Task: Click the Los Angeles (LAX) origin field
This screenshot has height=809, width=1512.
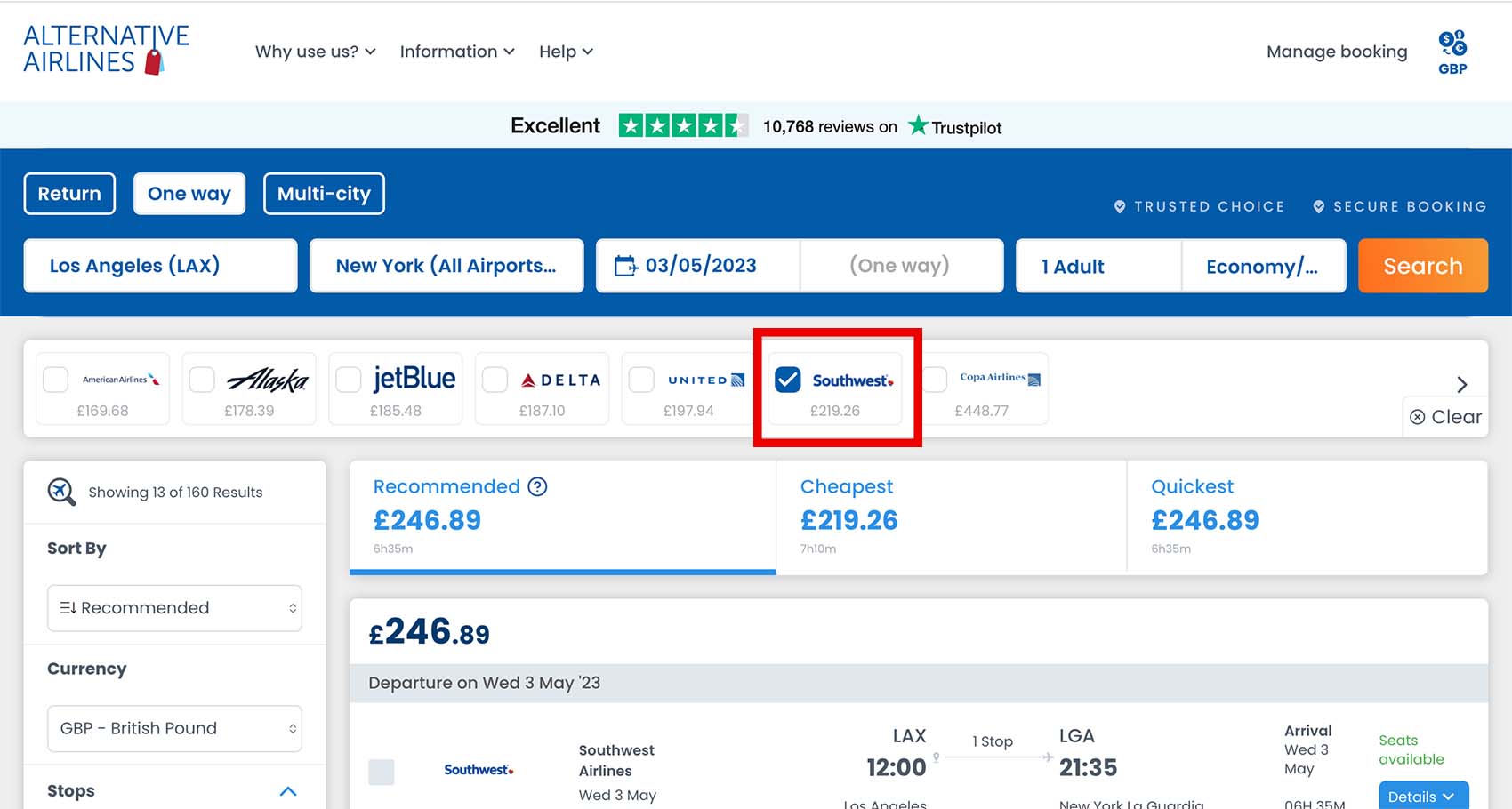Action: (x=161, y=266)
